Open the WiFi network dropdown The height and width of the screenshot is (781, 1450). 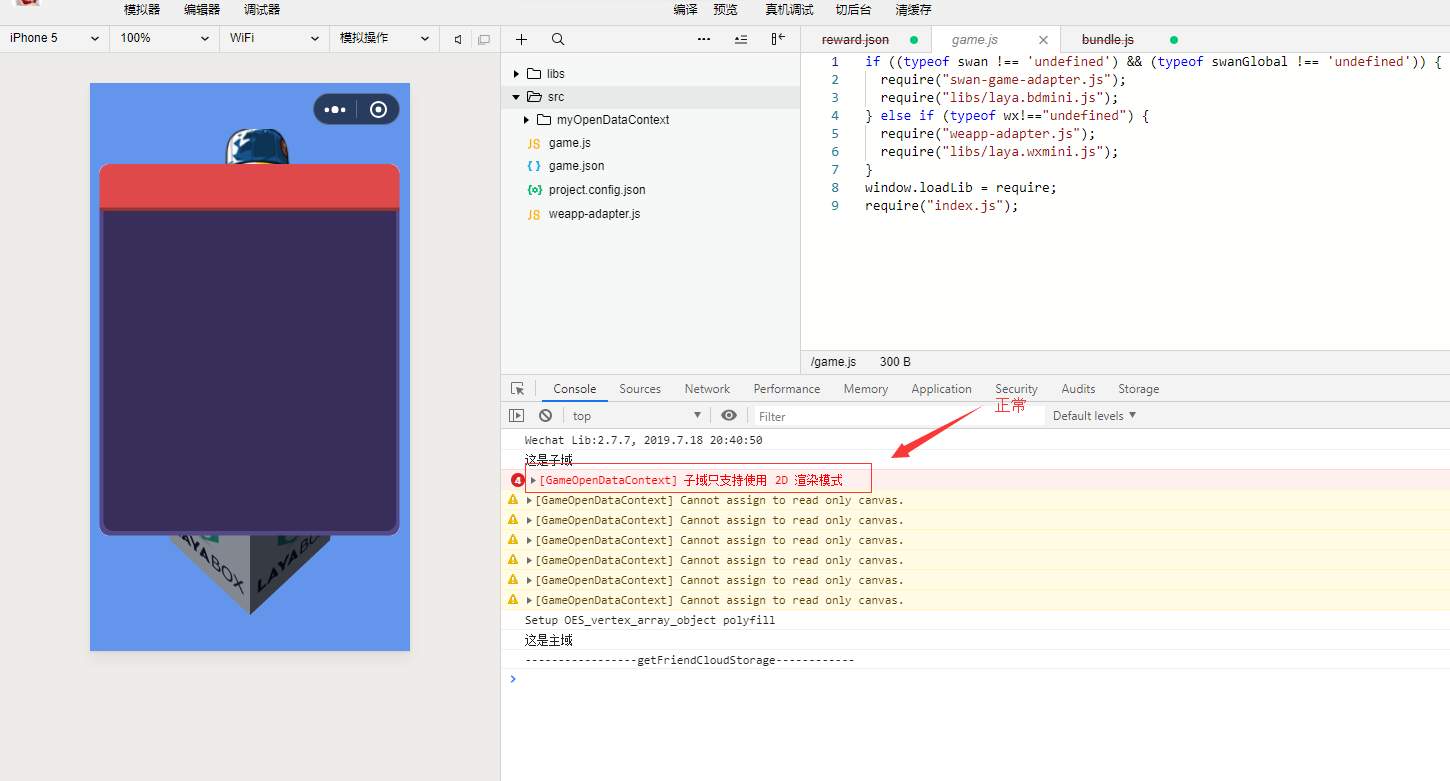(x=275, y=38)
